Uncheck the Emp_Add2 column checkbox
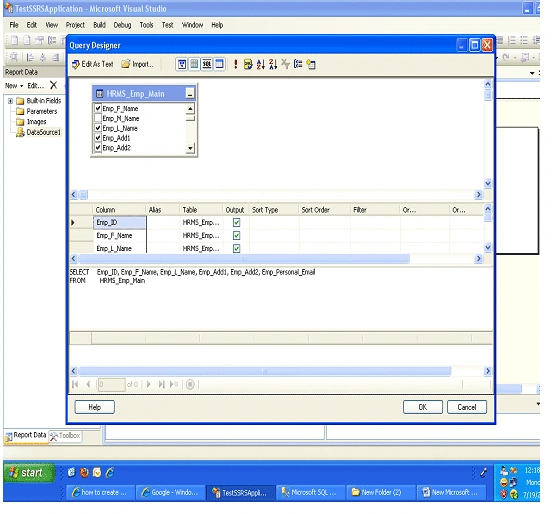Viewport: 559px width, 514px height. 98,147
